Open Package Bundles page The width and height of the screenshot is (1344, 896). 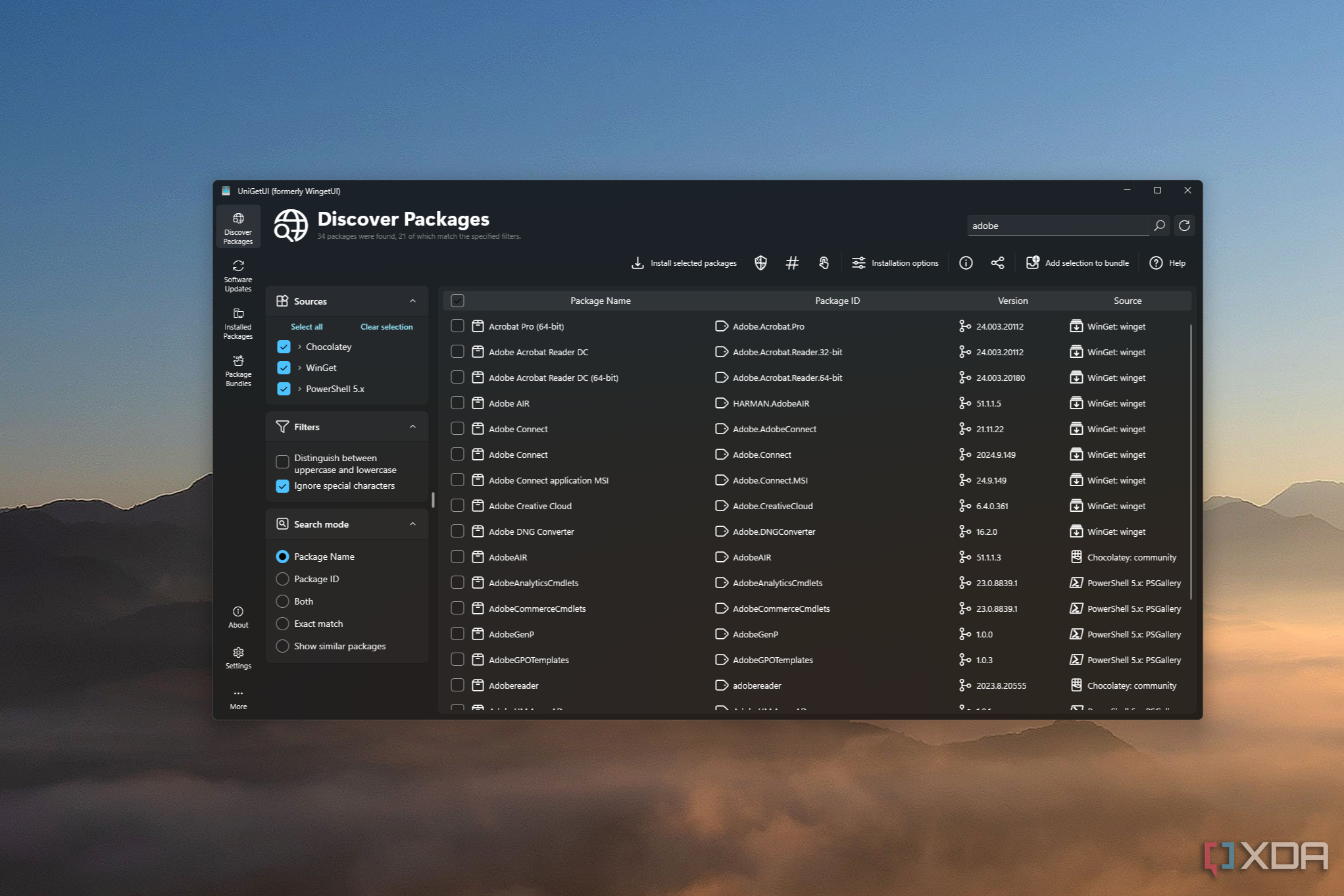click(238, 370)
